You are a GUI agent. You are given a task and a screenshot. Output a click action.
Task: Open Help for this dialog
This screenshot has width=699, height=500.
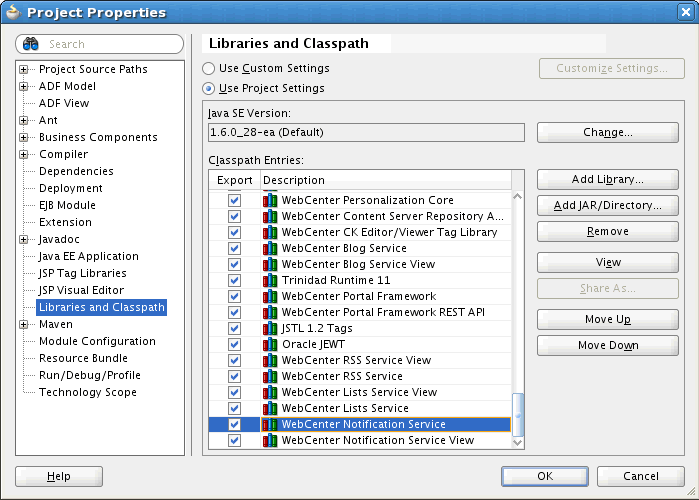click(x=59, y=476)
